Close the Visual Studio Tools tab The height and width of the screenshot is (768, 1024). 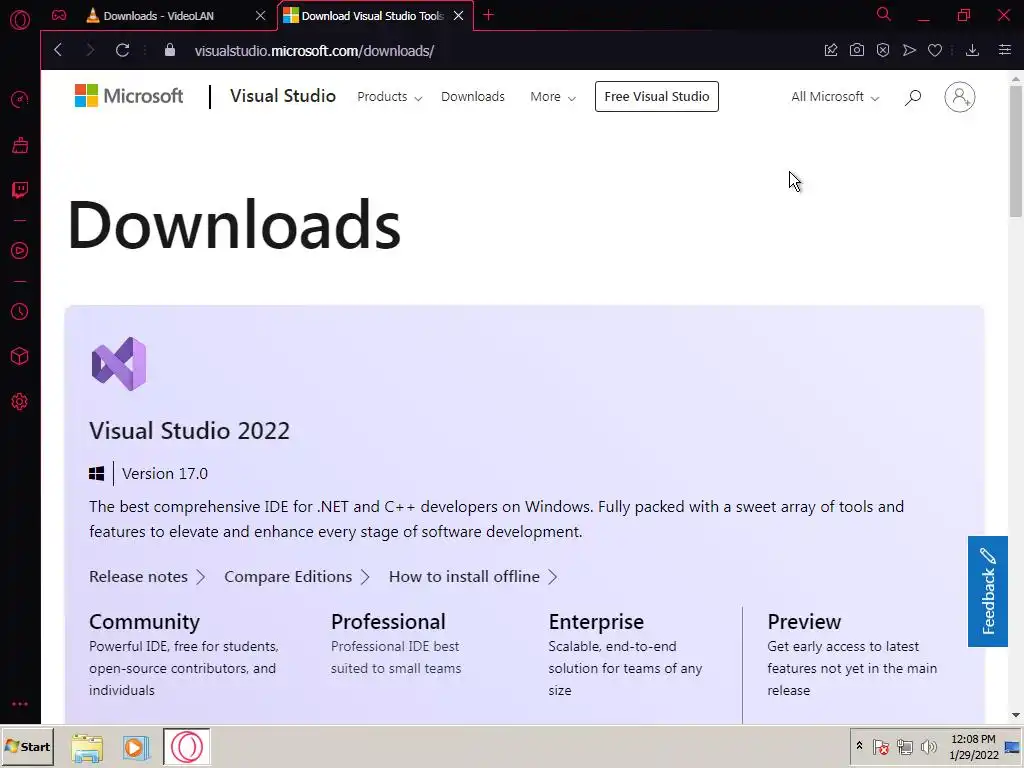[x=458, y=16]
